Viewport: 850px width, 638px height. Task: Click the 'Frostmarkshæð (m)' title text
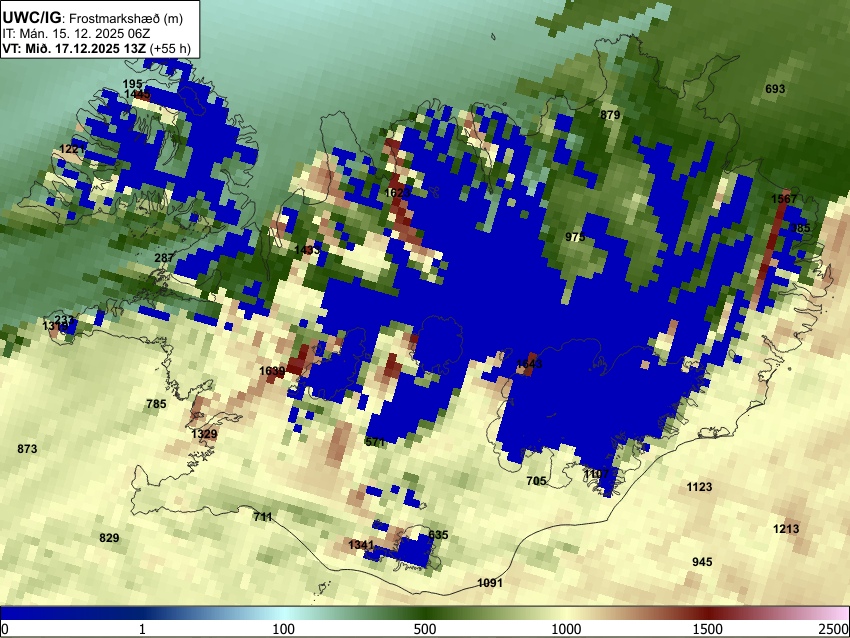tap(126, 18)
